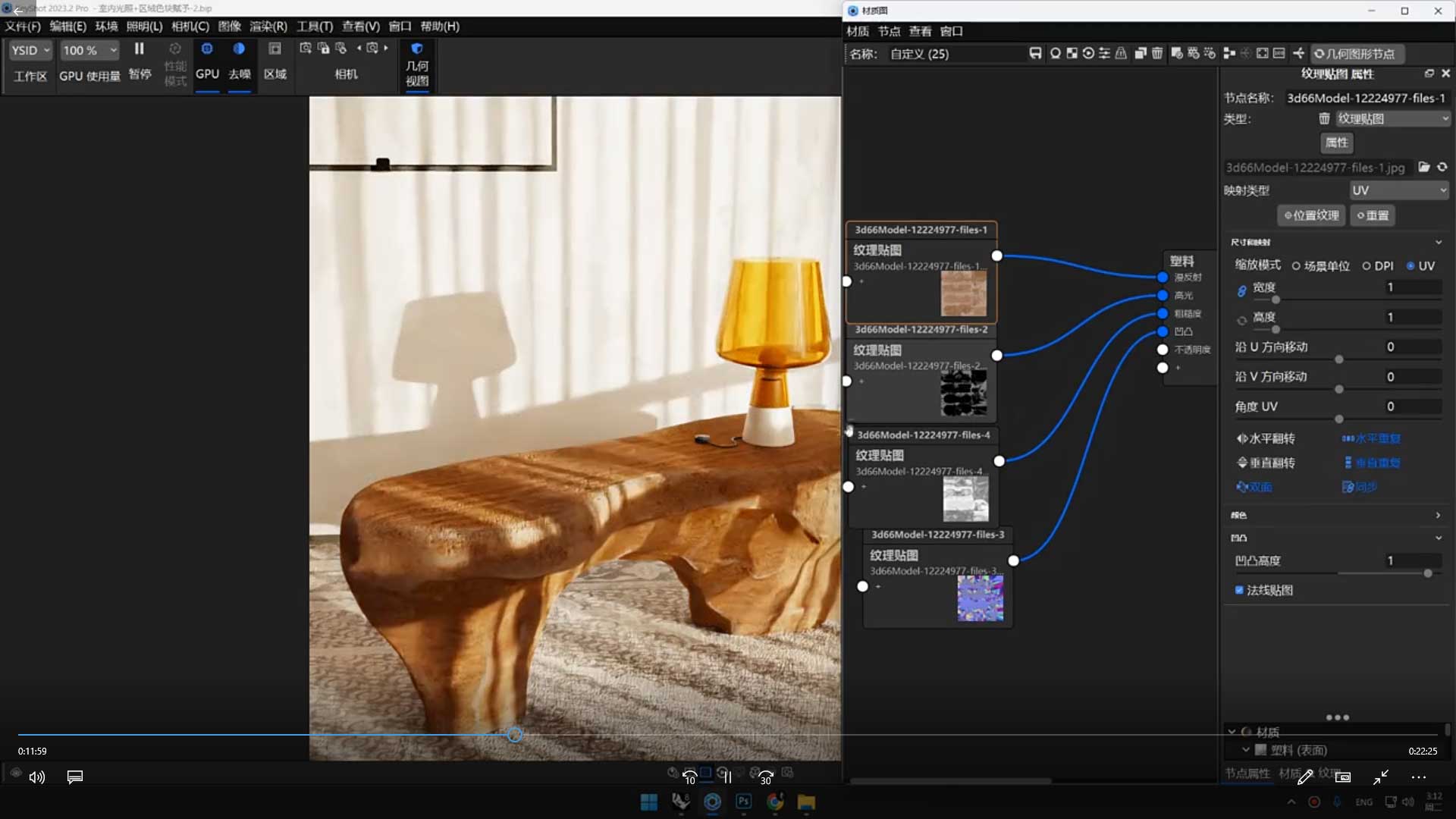Toggle the 法线贴图 normal map checkbox
This screenshot has width=1456, height=819.
(x=1239, y=590)
